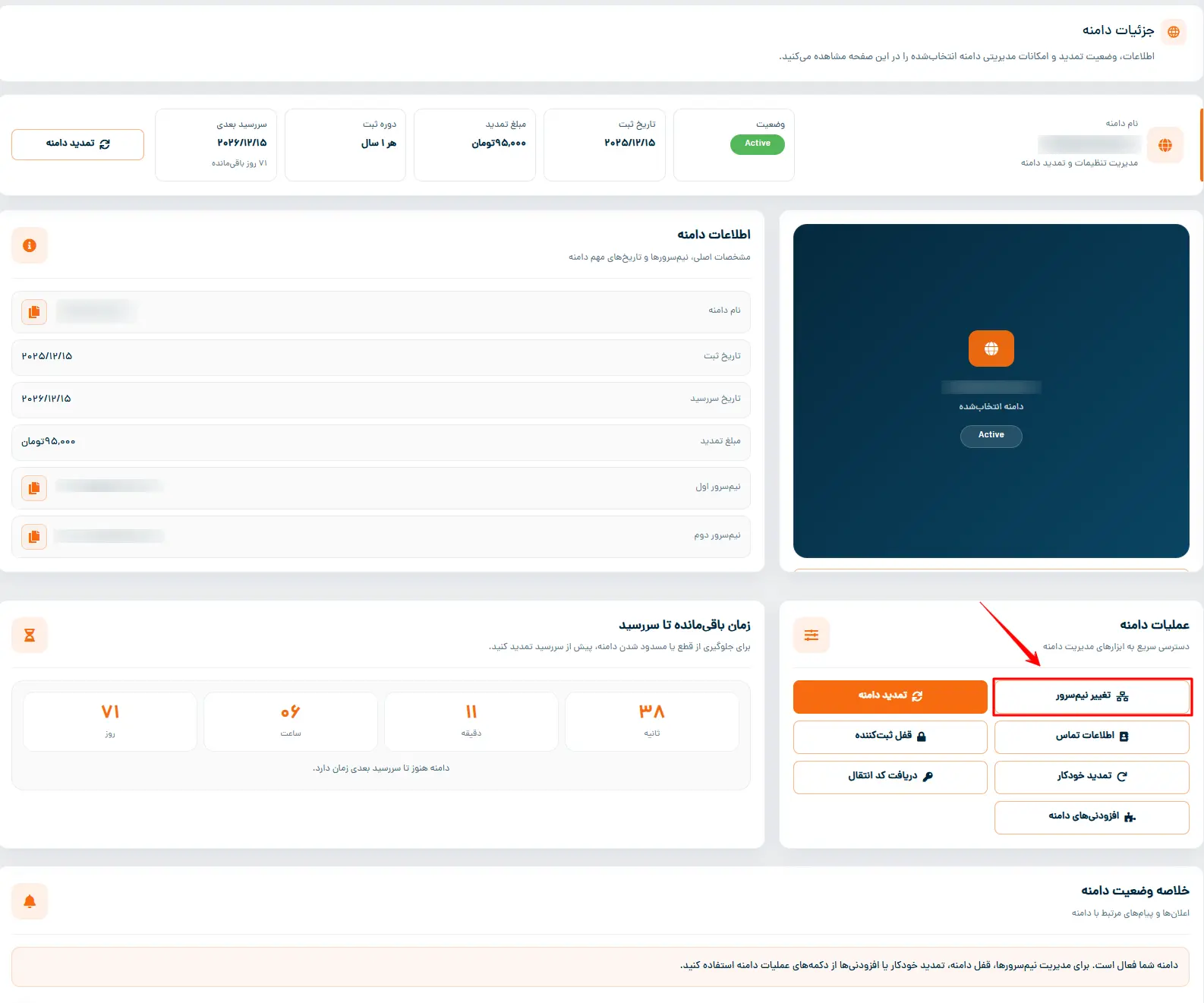Viewport: 1204px width, 1003px height.
Task: Copy the first nameserver in the 'نیم‌سرور اول' row
Action: pos(34,488)
